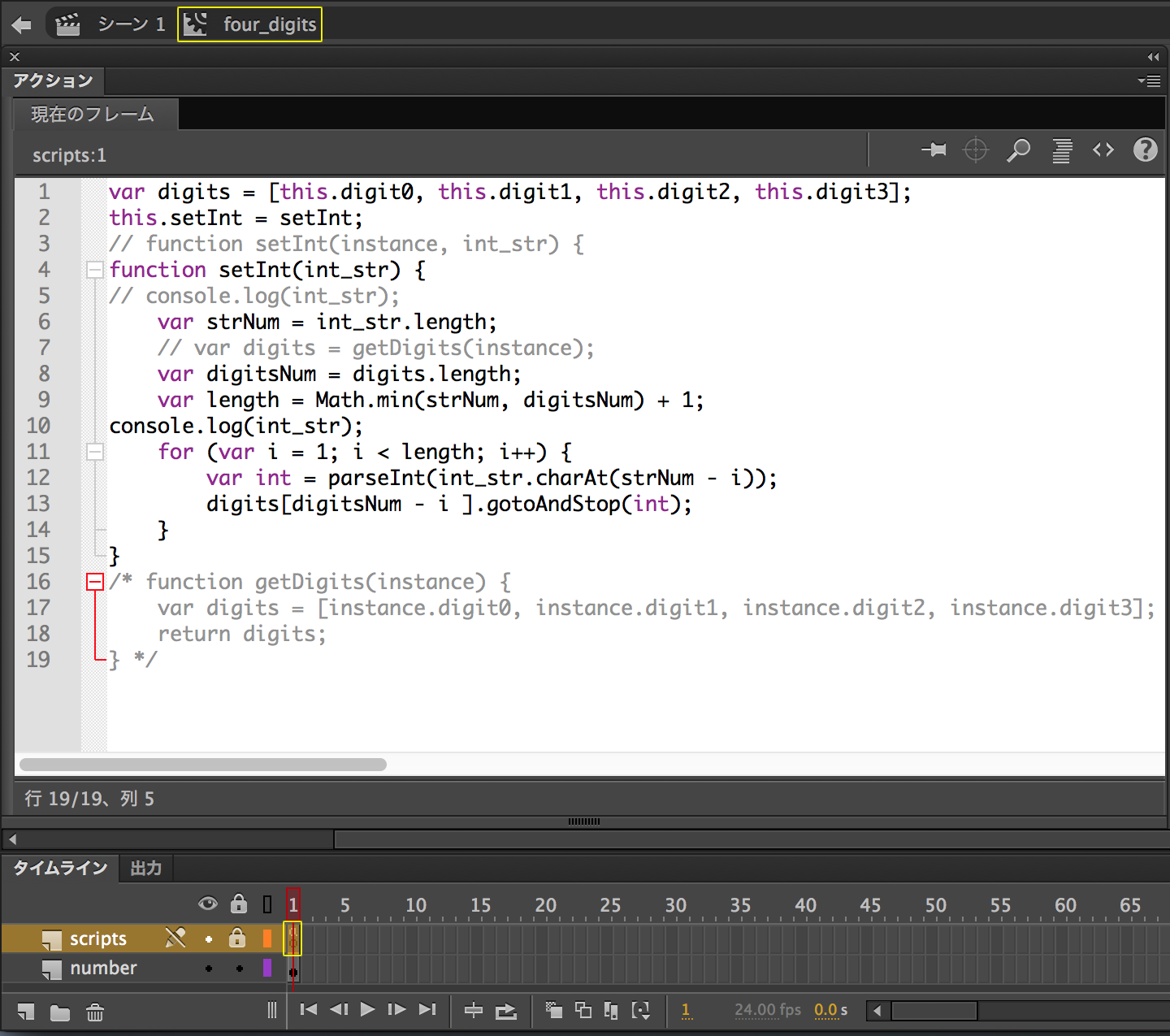Go back to シーン 1 breadcrumb
1170x1036 pixels.
coord(132,24)
